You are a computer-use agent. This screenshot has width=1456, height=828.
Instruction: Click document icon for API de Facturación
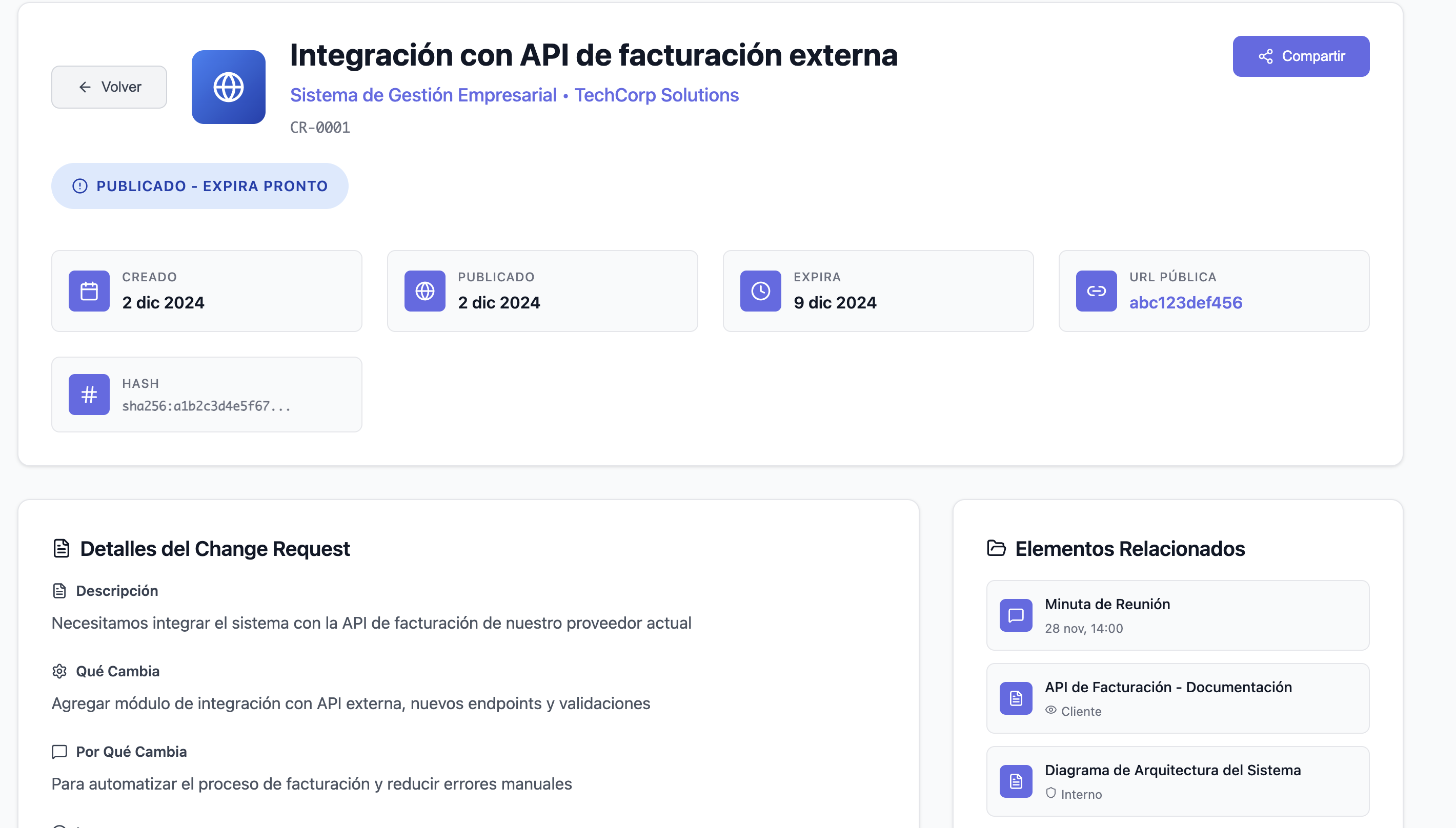tap(1016, 698)
